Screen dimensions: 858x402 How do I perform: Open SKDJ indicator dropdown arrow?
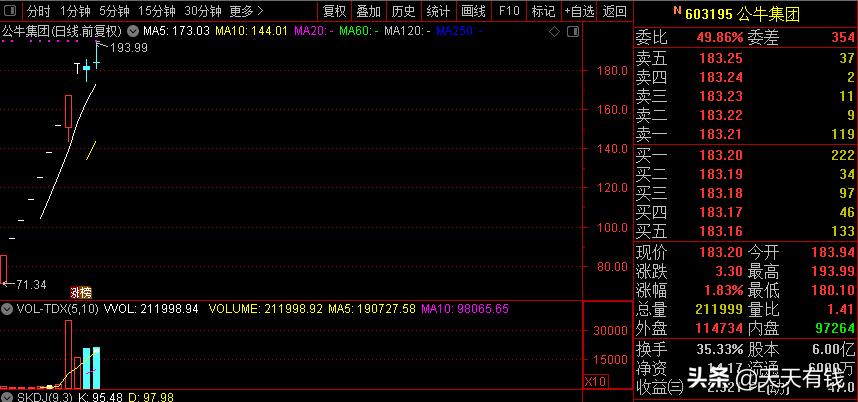(7, 397)
